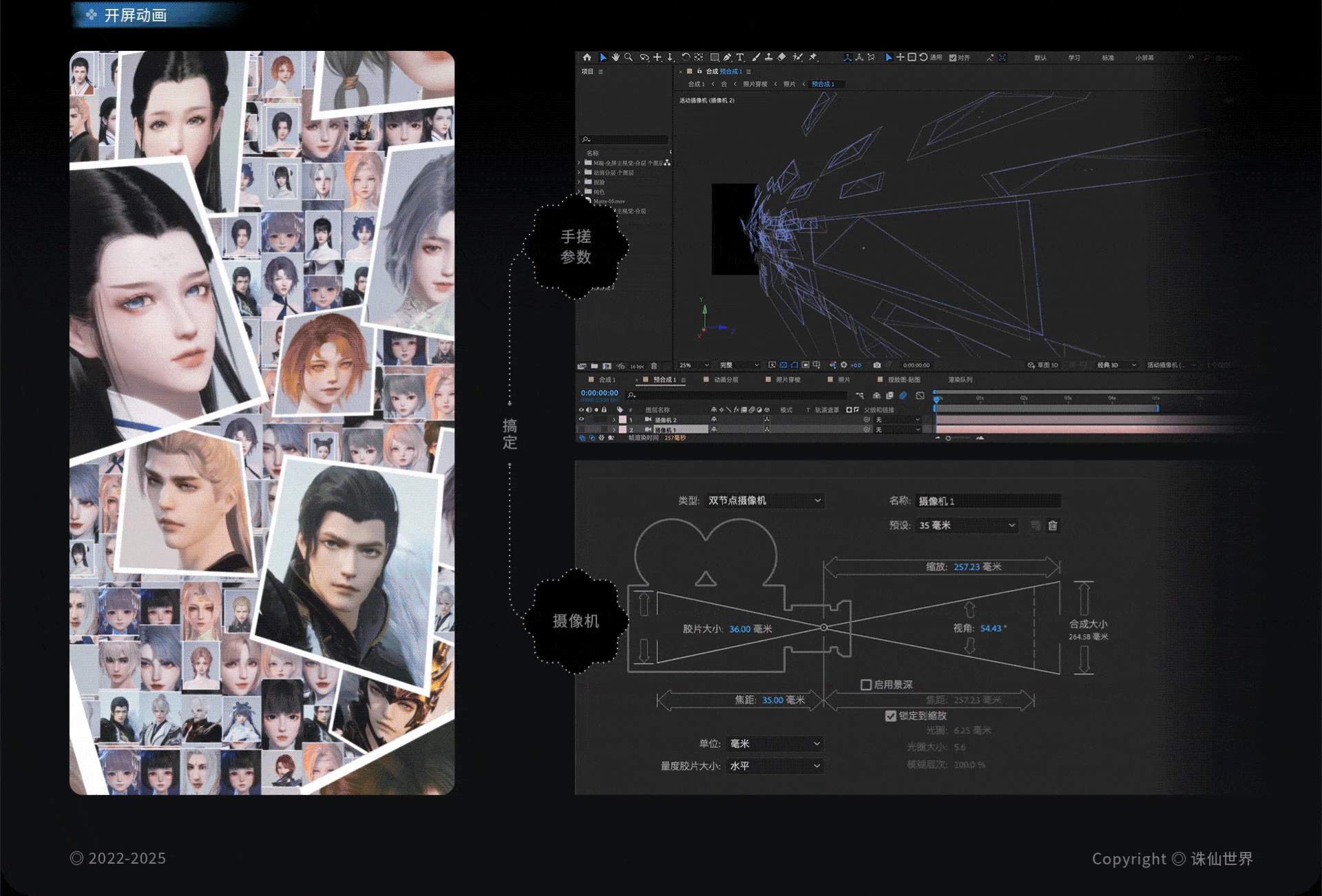Select the Puppet Pin tool
This screenshot has width=1322, height=896.
click(x=812, y=57)
